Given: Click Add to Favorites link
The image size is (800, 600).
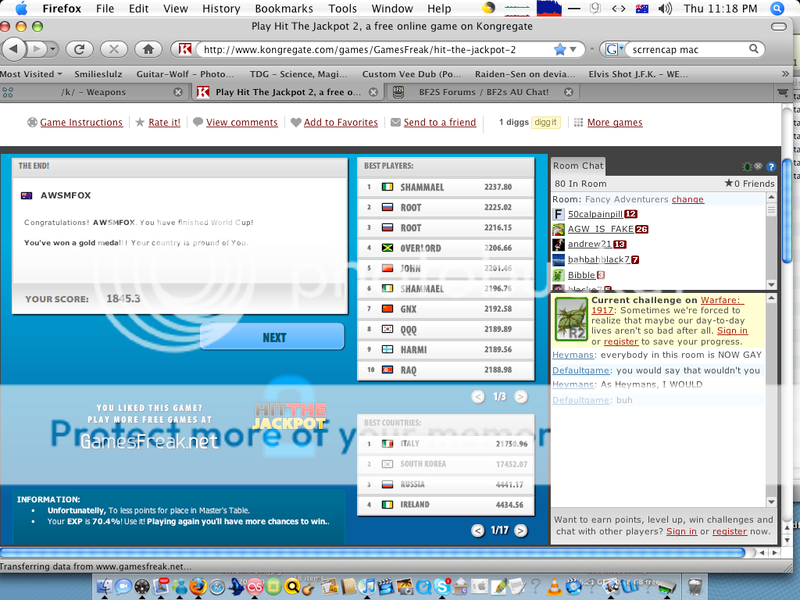Looking at the screenshot, I should (x=341, y=122).
